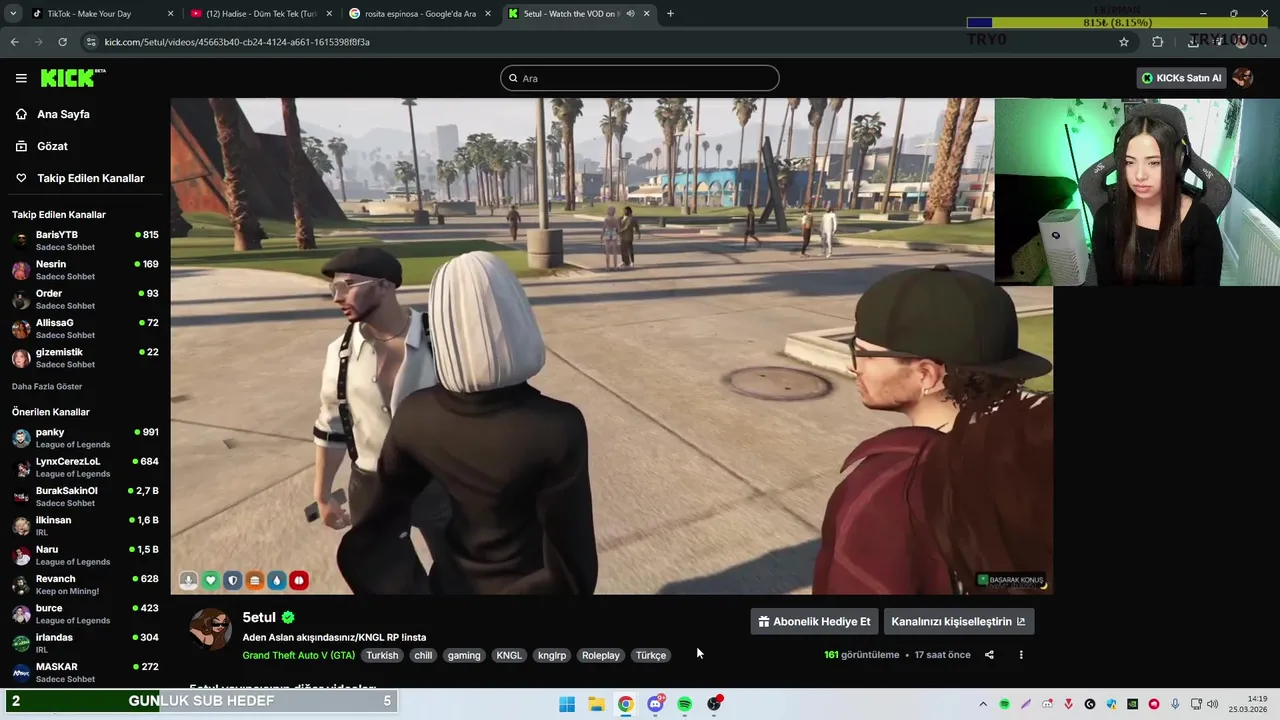Viewport: 1280px width, 720px height.
Task: Open Spotify from the taskbar
Action: pyautogui.click(x=684, y=704)
